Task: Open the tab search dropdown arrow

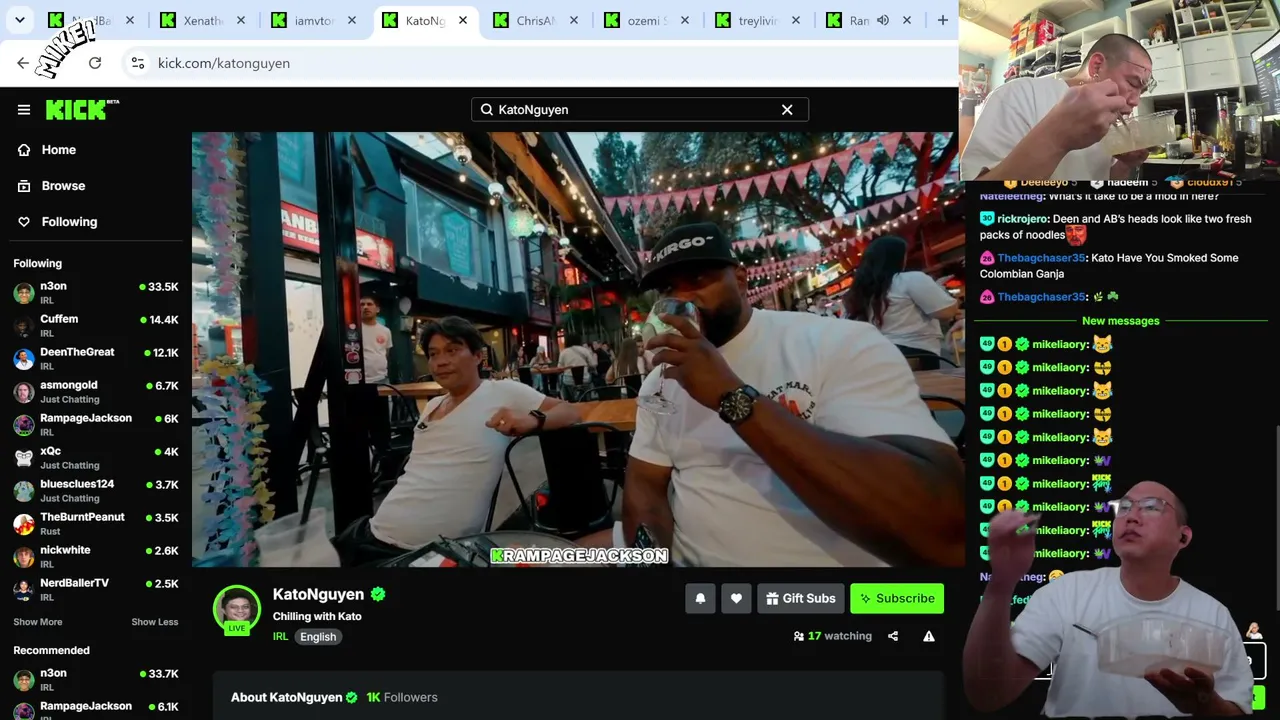Action: tap(20, 21)
